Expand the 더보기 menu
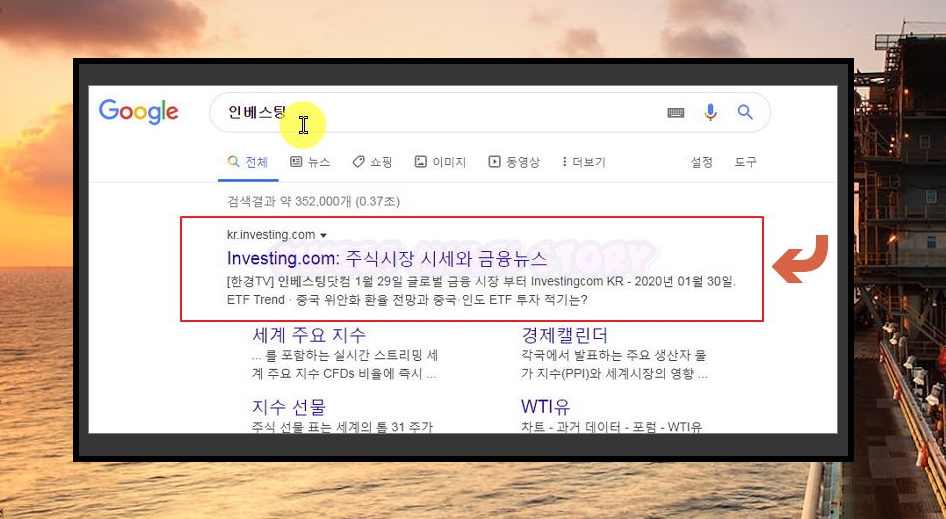 pos(583,162)
